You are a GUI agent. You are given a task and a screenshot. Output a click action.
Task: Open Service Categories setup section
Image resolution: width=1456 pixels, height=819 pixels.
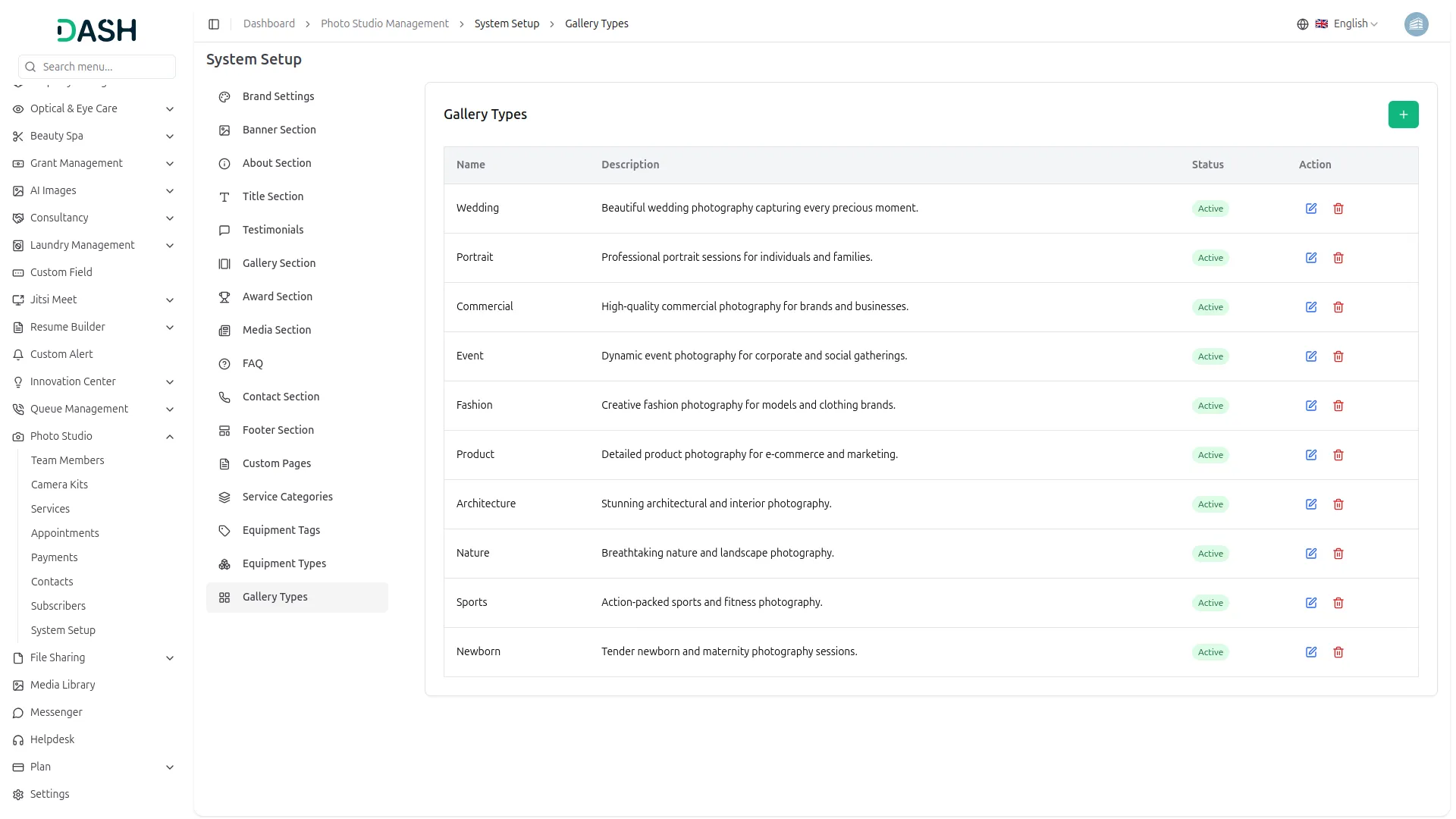(287, 497)
